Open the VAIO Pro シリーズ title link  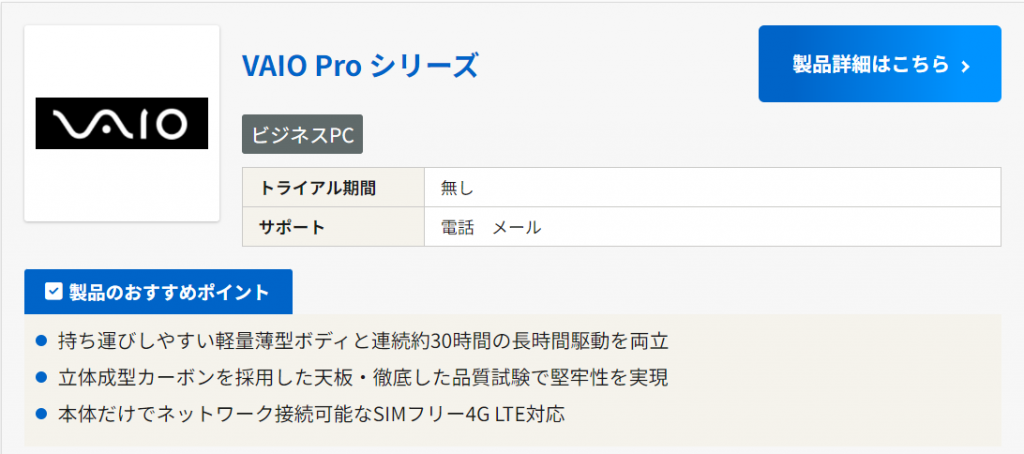coord(360,66)
